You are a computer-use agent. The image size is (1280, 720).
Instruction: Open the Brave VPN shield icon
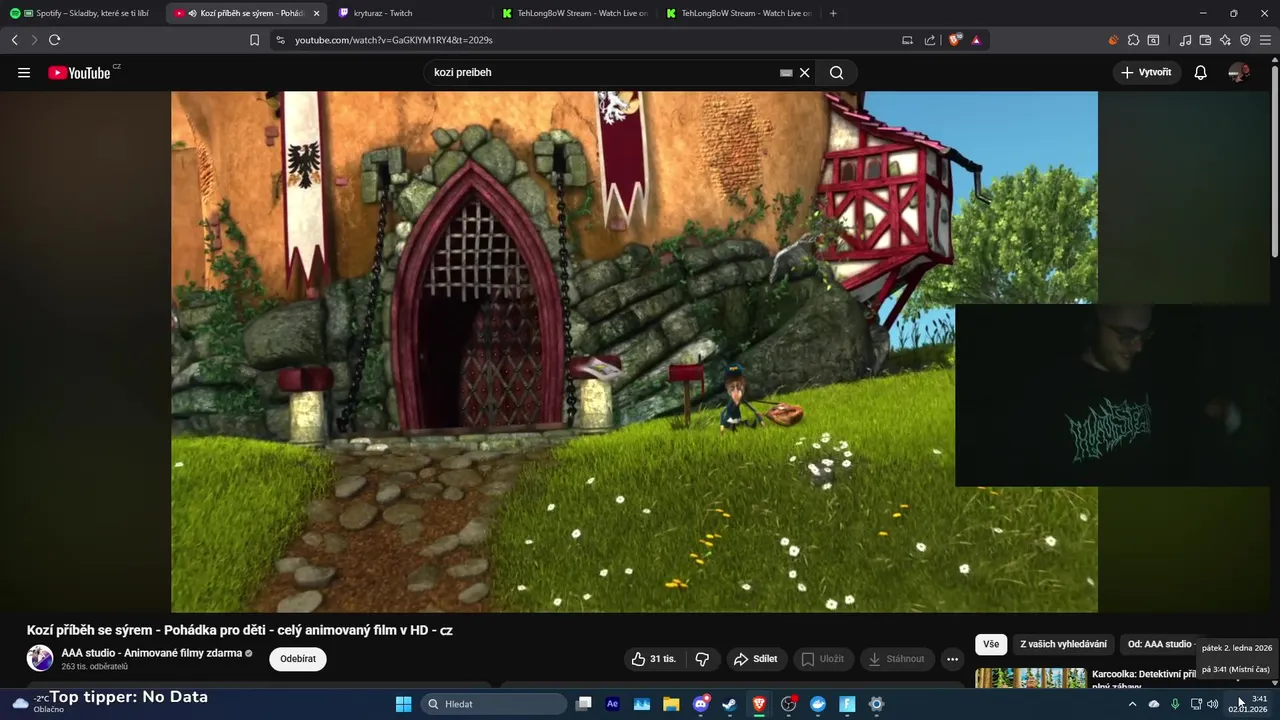(1245, 40)
